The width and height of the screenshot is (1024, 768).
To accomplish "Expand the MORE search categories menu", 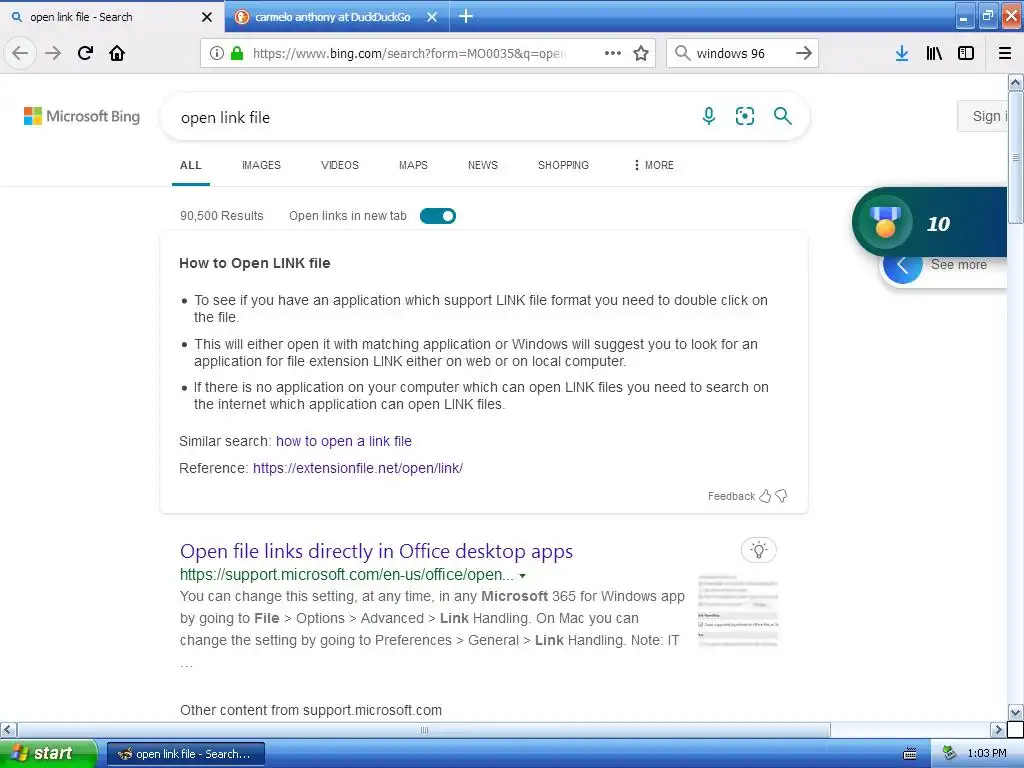I will click(x=653, y=165).
